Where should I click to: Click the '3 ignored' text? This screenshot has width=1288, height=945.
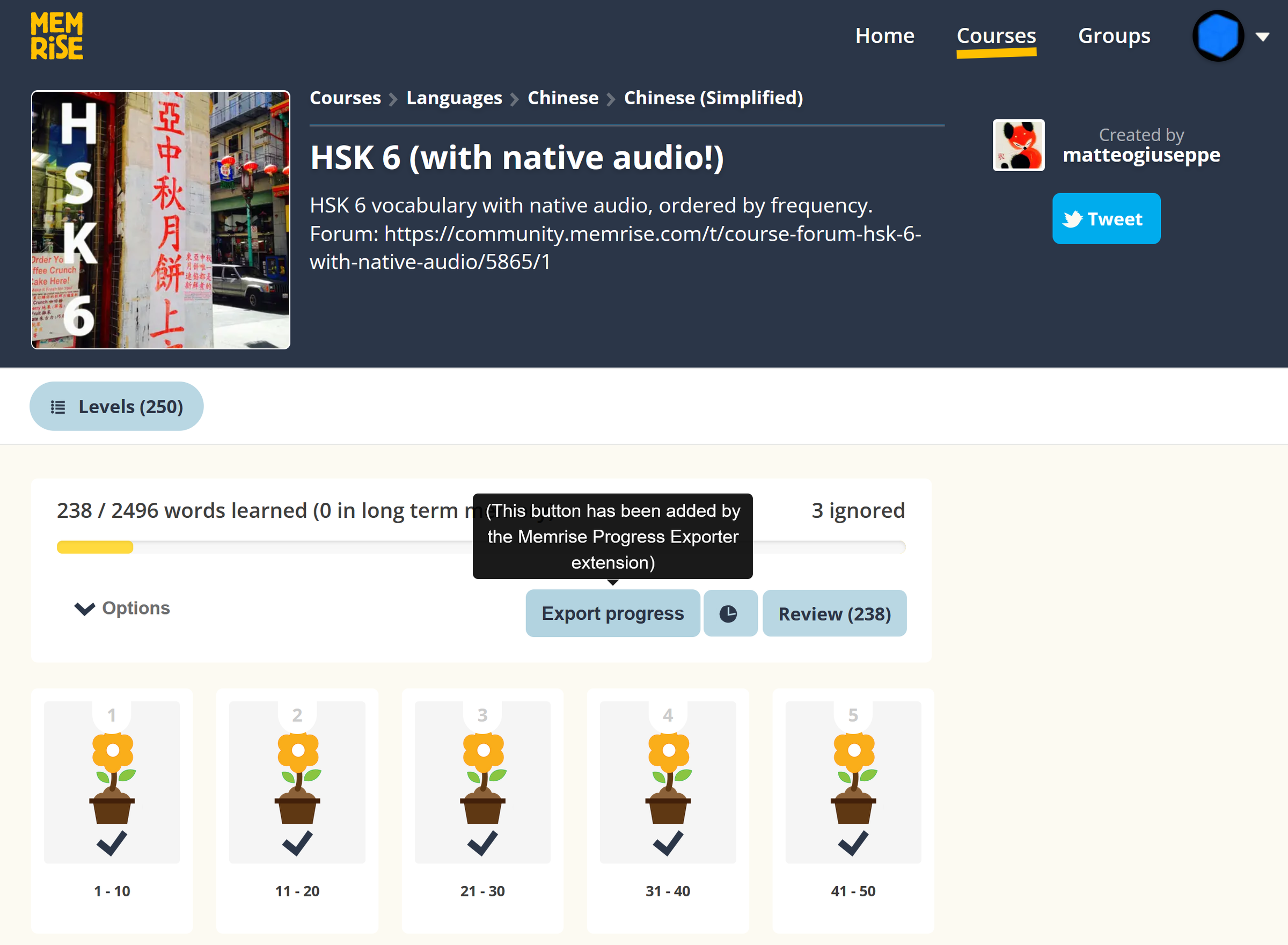858,510
